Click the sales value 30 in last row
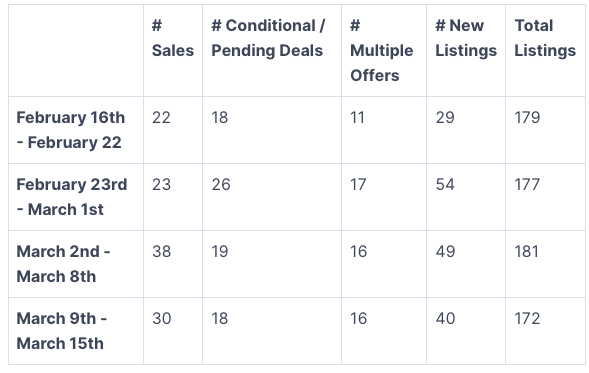 [x=162, y=319]
